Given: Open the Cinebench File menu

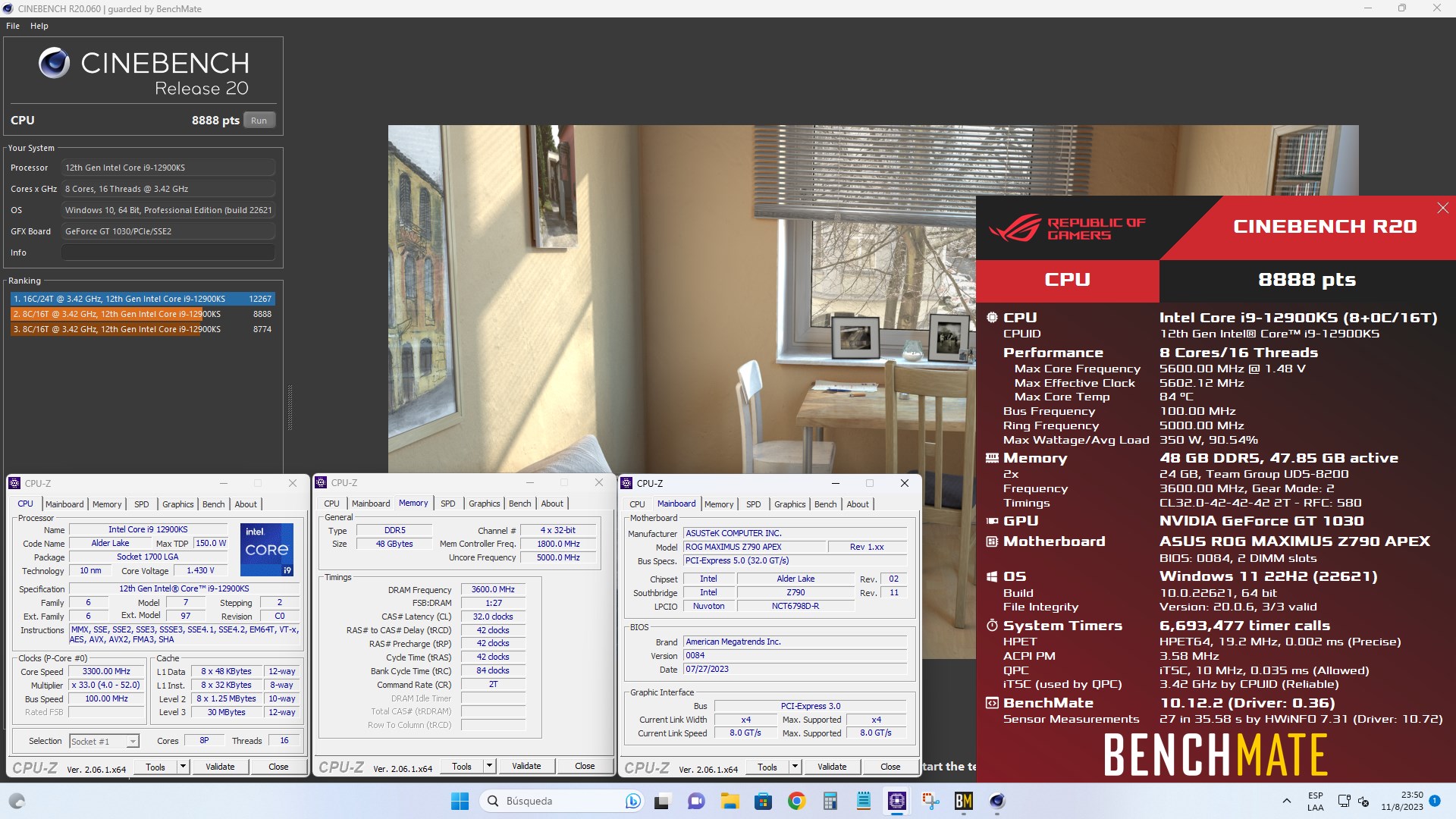Looking at the screenshot, I should click(x=13, y=26).
